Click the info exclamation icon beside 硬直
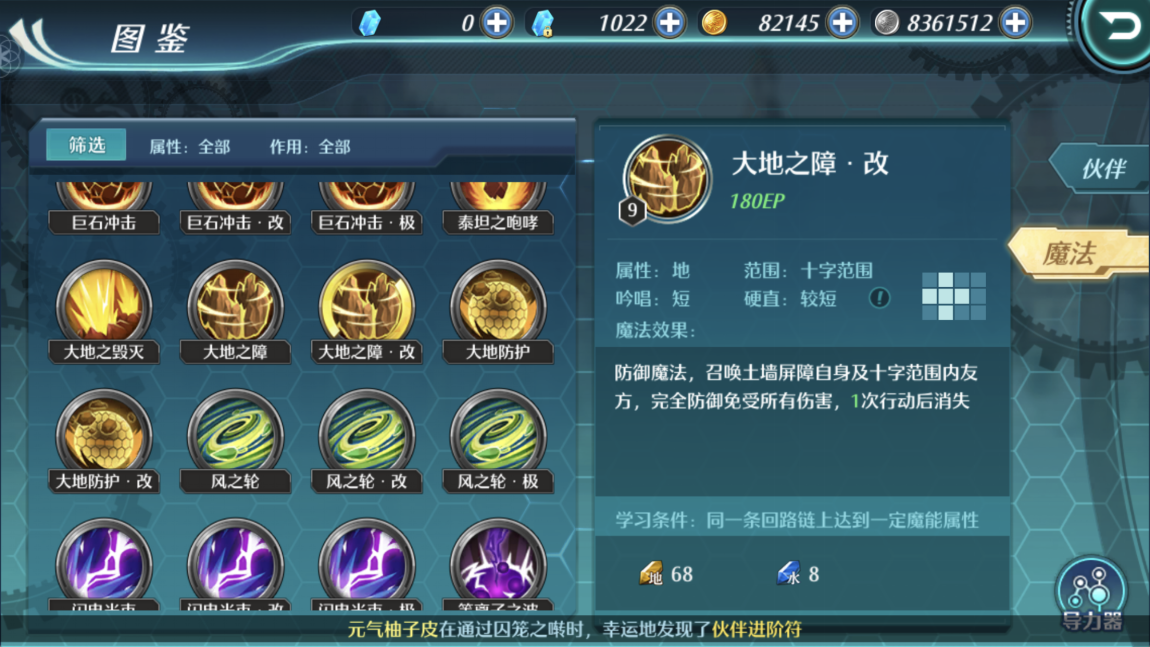The image size is (1150, 647). coord(879,298)
